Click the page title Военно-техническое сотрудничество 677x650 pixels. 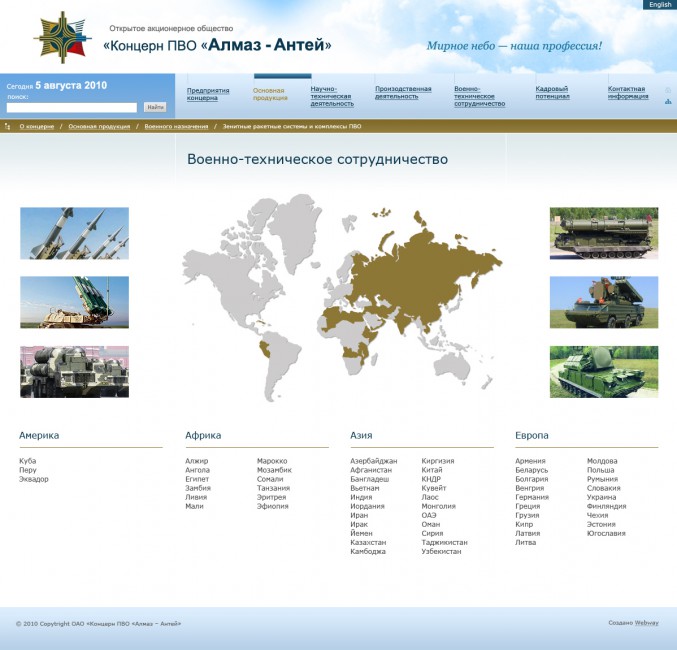point(317,159)
